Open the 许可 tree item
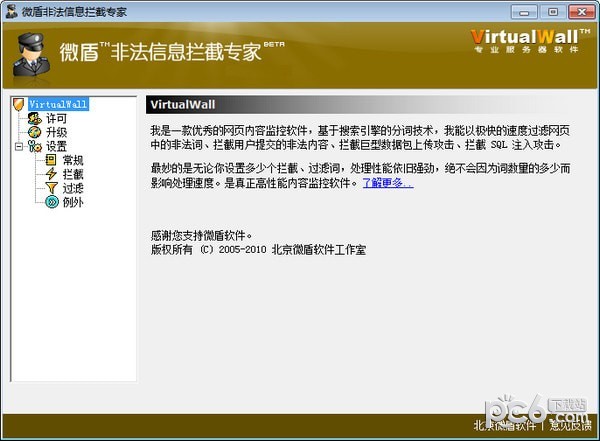 [56, 119]
